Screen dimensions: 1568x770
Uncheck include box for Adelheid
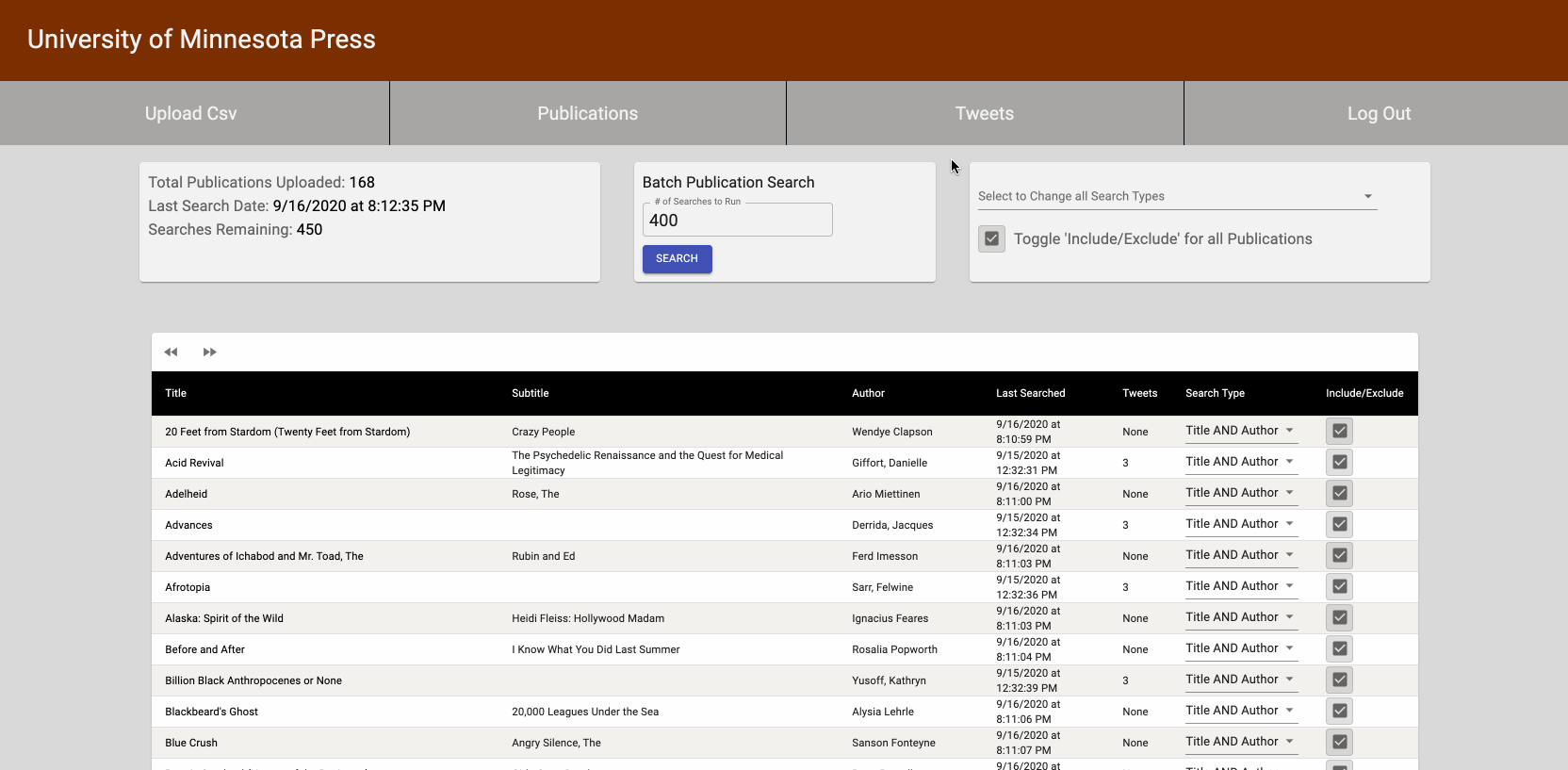tap(1339, 494)
